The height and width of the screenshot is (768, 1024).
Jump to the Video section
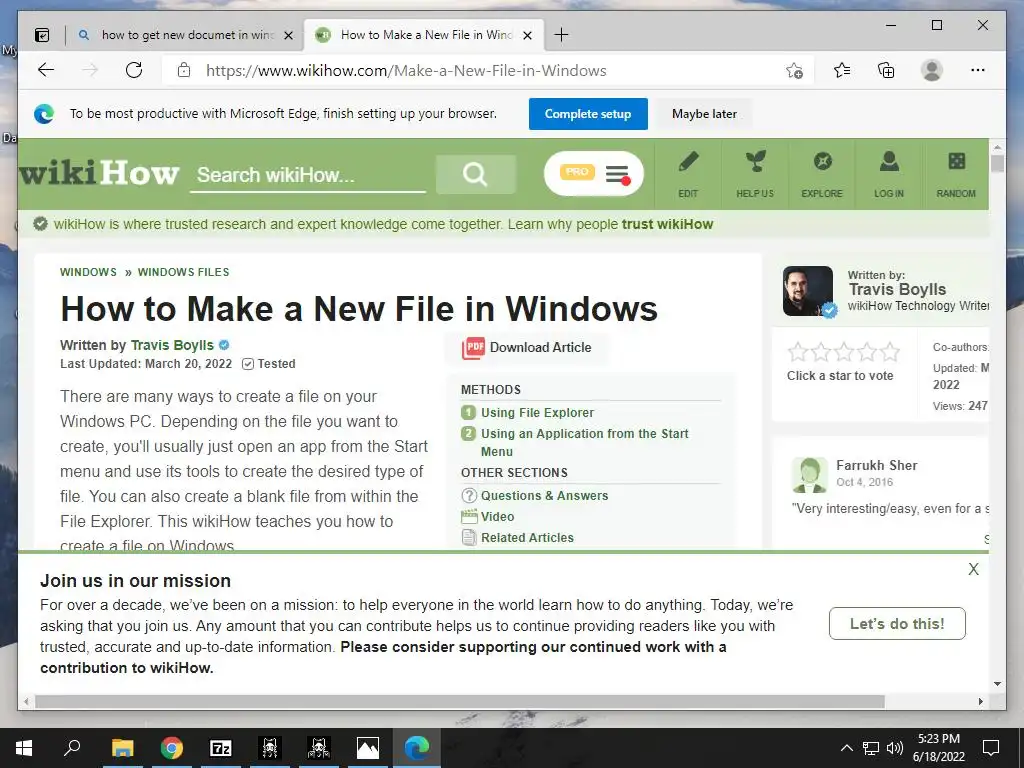click(x=498, y=517)
